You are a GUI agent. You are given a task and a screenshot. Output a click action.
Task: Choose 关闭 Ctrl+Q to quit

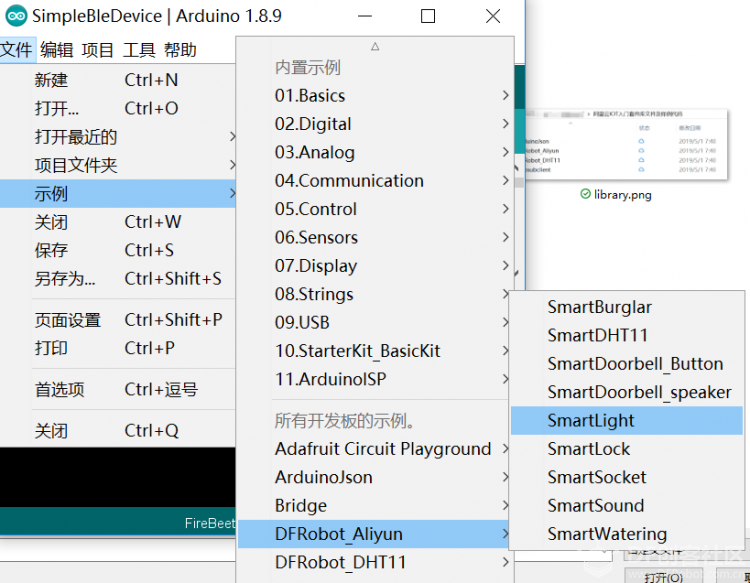click(x=118, y=430)
